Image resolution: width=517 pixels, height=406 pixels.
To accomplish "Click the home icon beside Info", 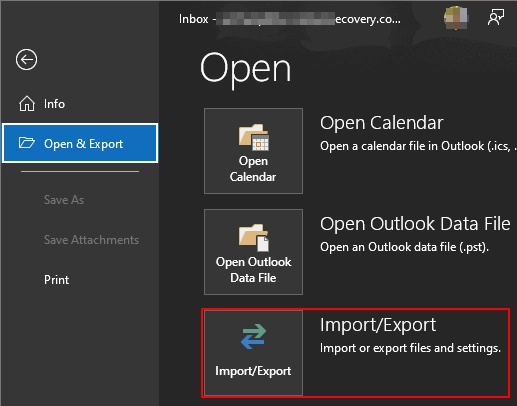I will click(27, 103).
